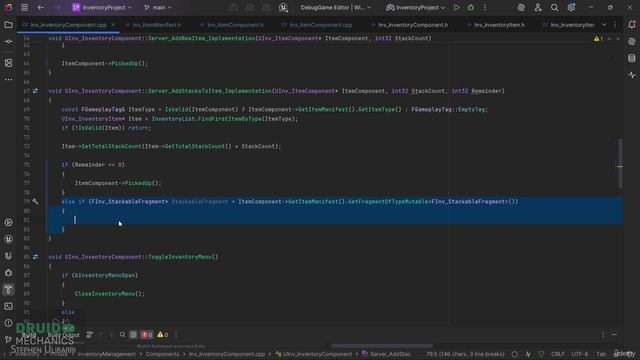Screen dimensions: 640x360
Task: Click the ItemComponent->PickedUp() call on line 77
Action: coord(118,183)
